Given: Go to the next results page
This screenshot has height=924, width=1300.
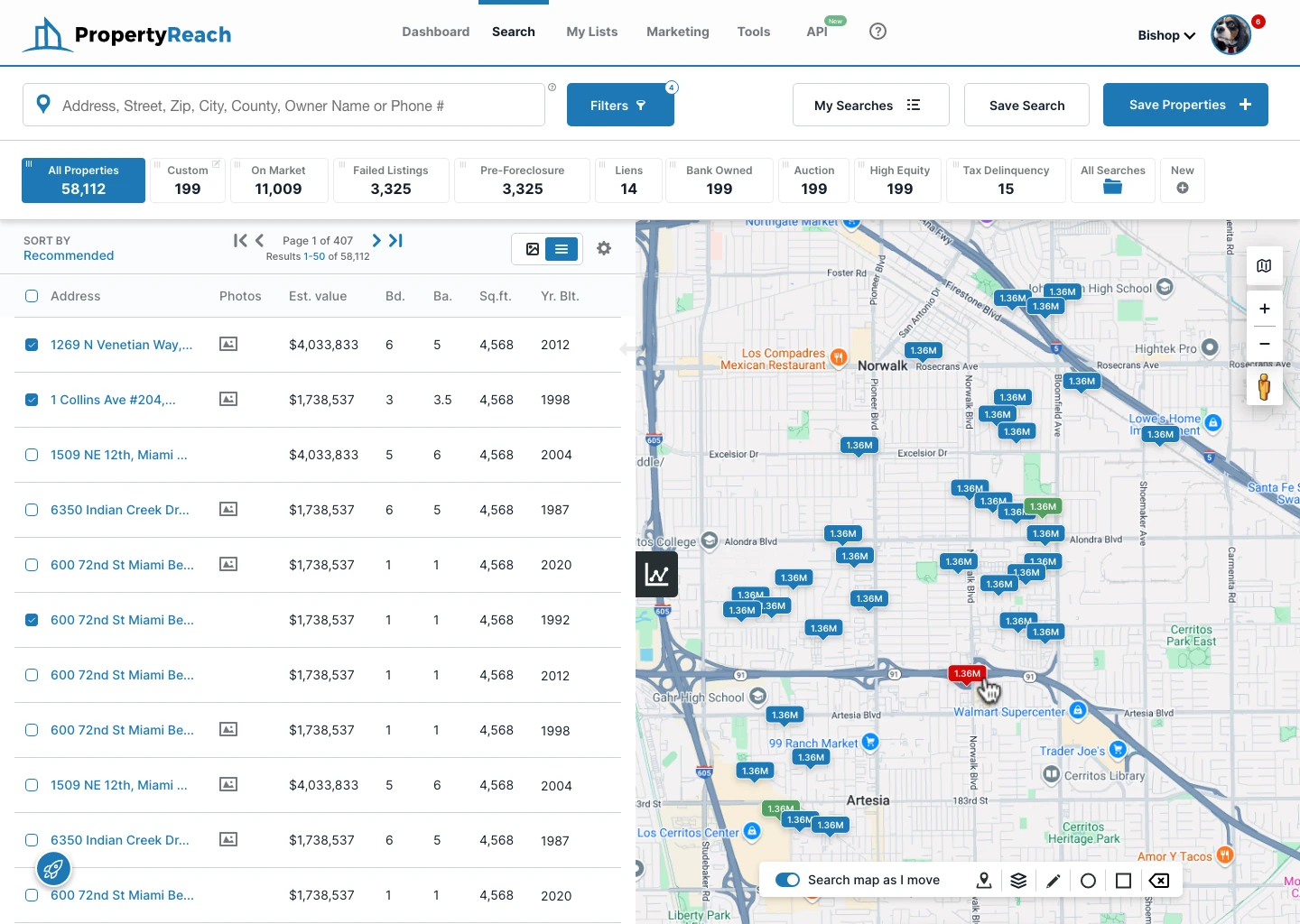Looking at the screenshot, I should 376,240.
